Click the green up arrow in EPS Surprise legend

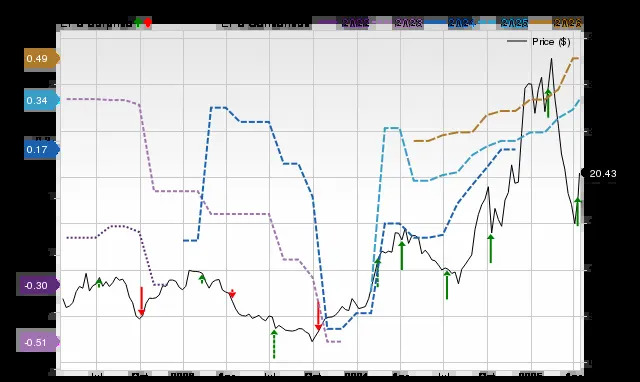138,22
